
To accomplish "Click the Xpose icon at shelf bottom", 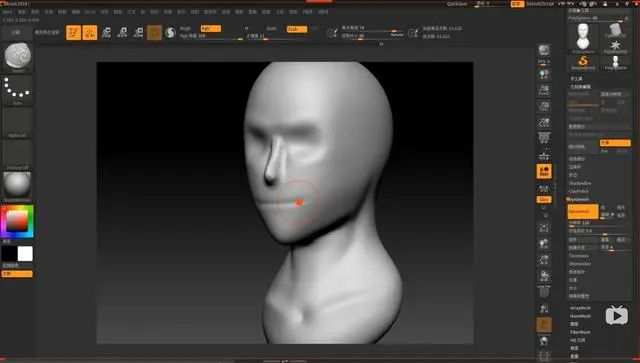I will point(544,355).
